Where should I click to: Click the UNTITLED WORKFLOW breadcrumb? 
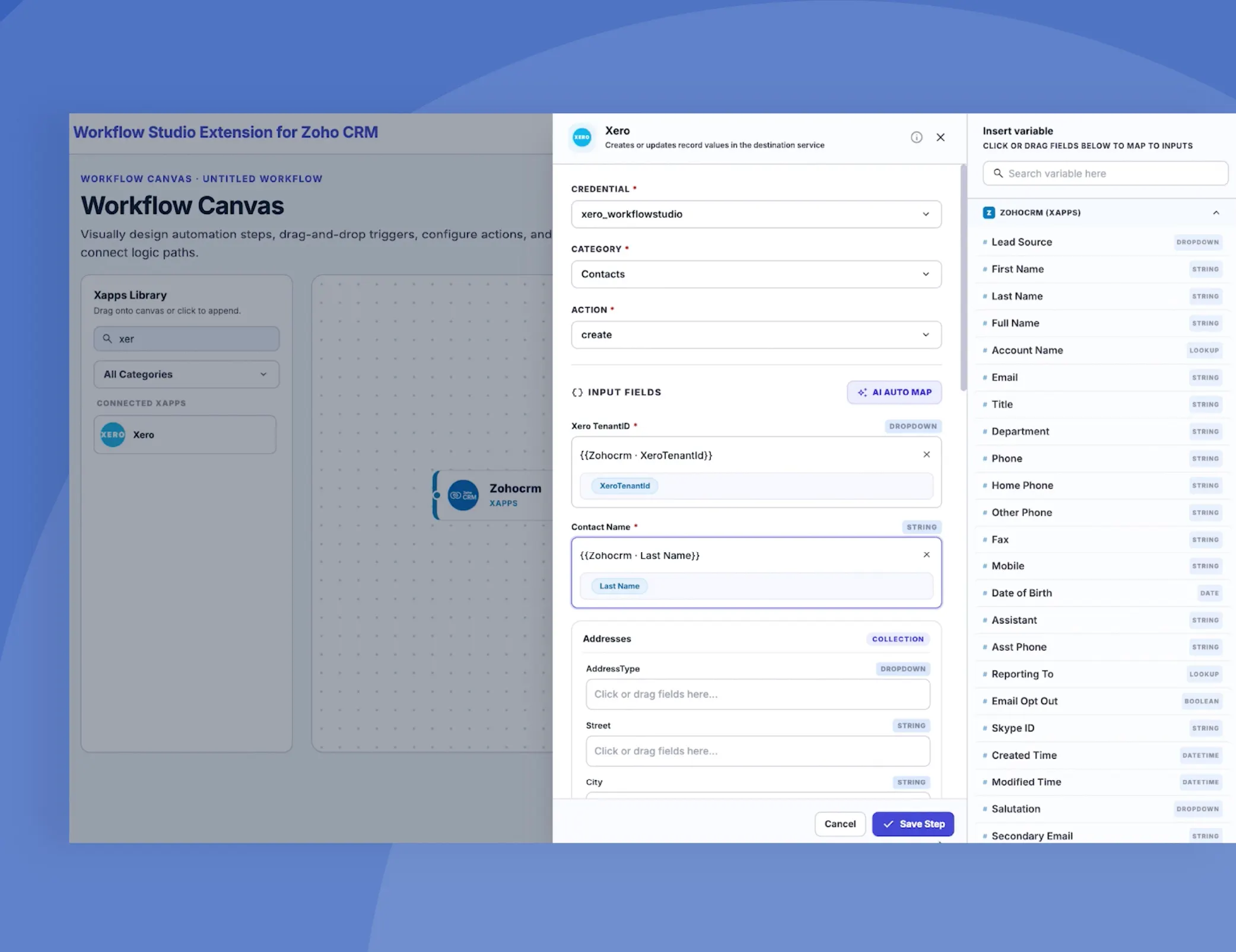[x=262, y=179]
